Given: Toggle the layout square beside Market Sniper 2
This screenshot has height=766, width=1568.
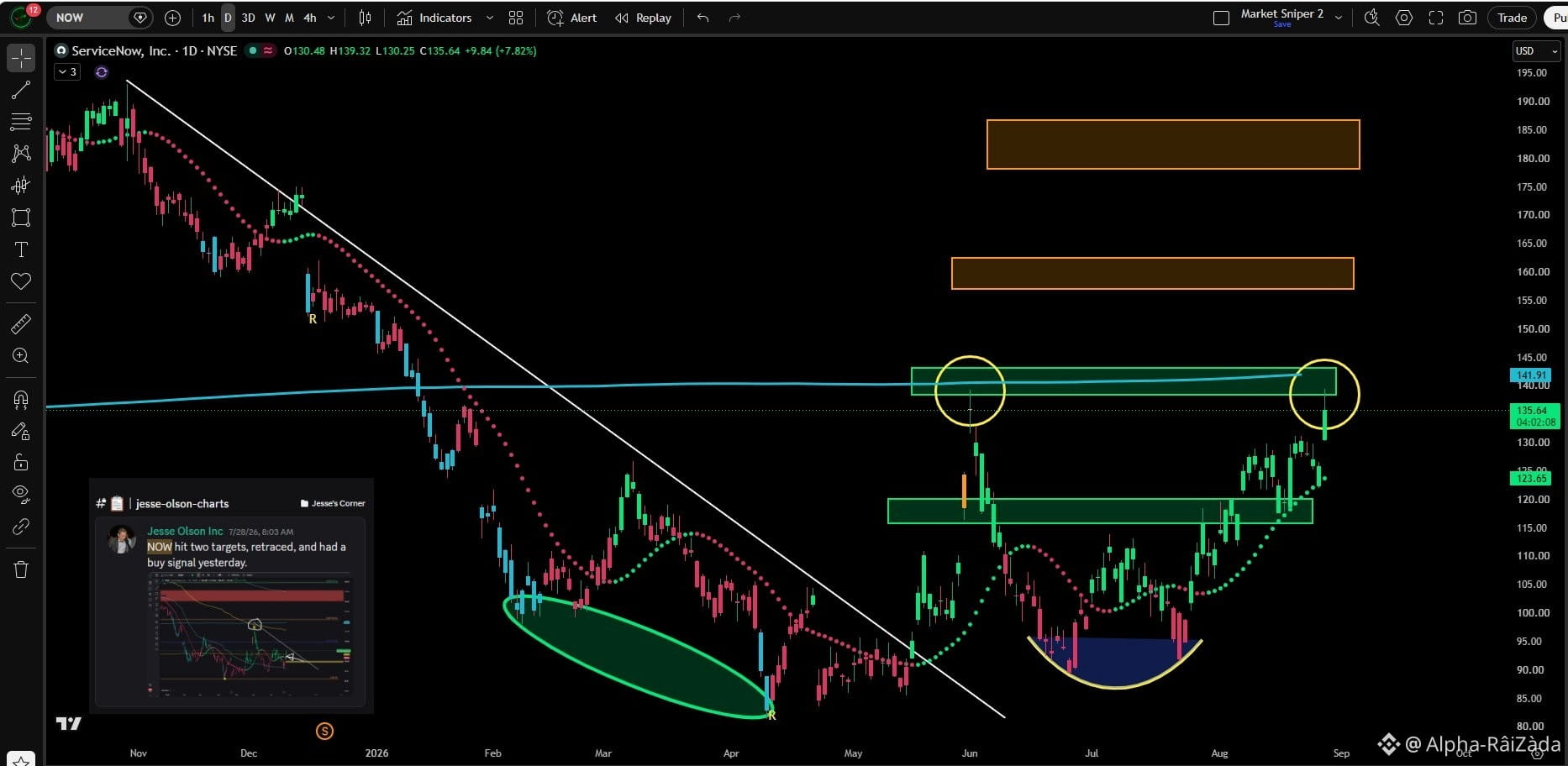Looking at the screenshot, I should pos(1221,18).
